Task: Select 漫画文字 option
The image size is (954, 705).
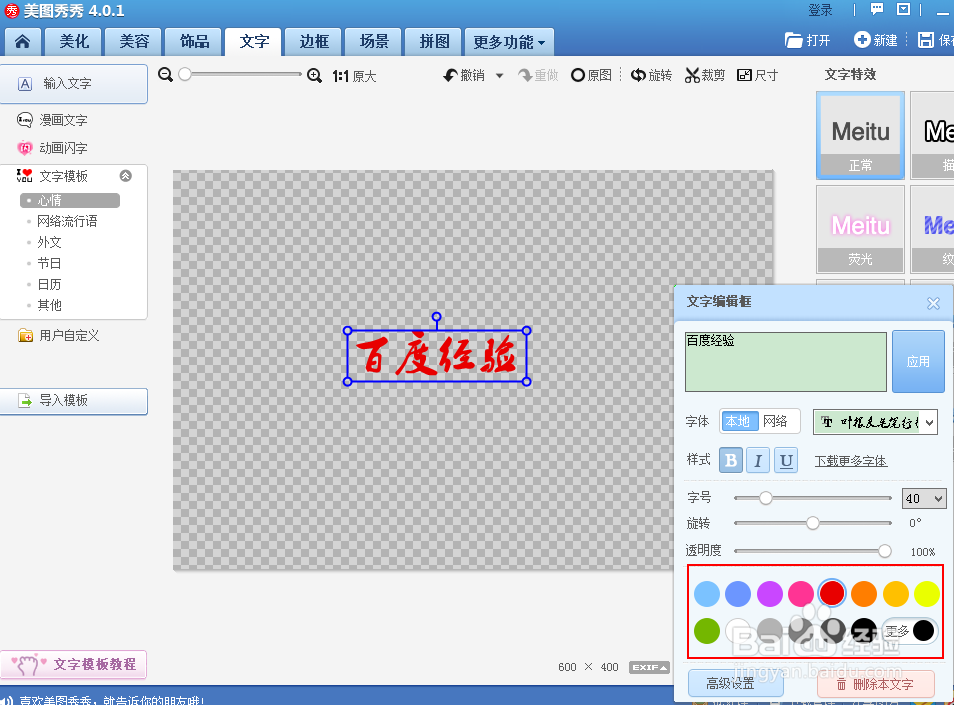Action: (52, 120)
